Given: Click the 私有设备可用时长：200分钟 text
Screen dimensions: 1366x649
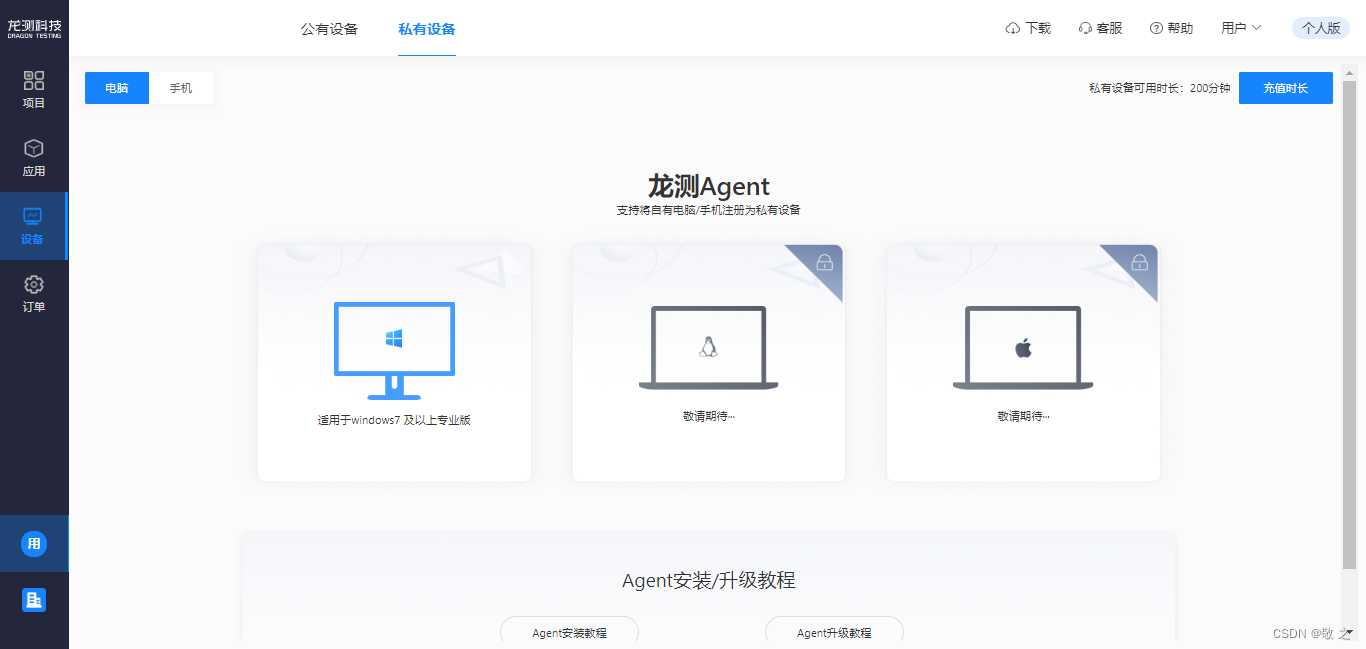Looking at the screenshot, I should [x=1160, y=88].
